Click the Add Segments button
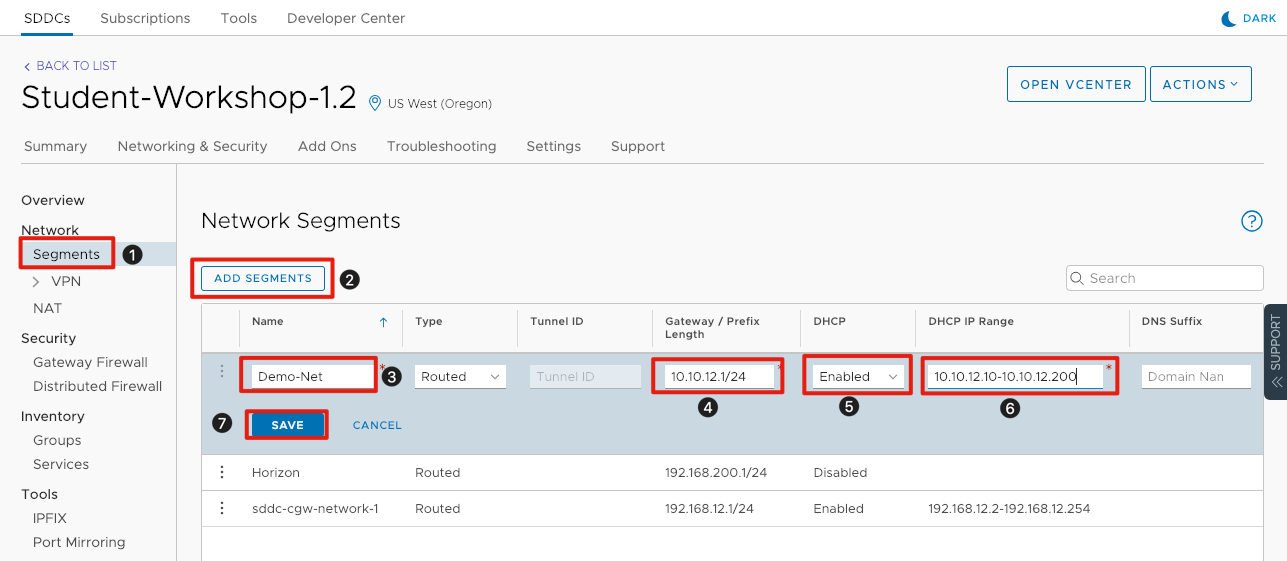 click(263, 278)
